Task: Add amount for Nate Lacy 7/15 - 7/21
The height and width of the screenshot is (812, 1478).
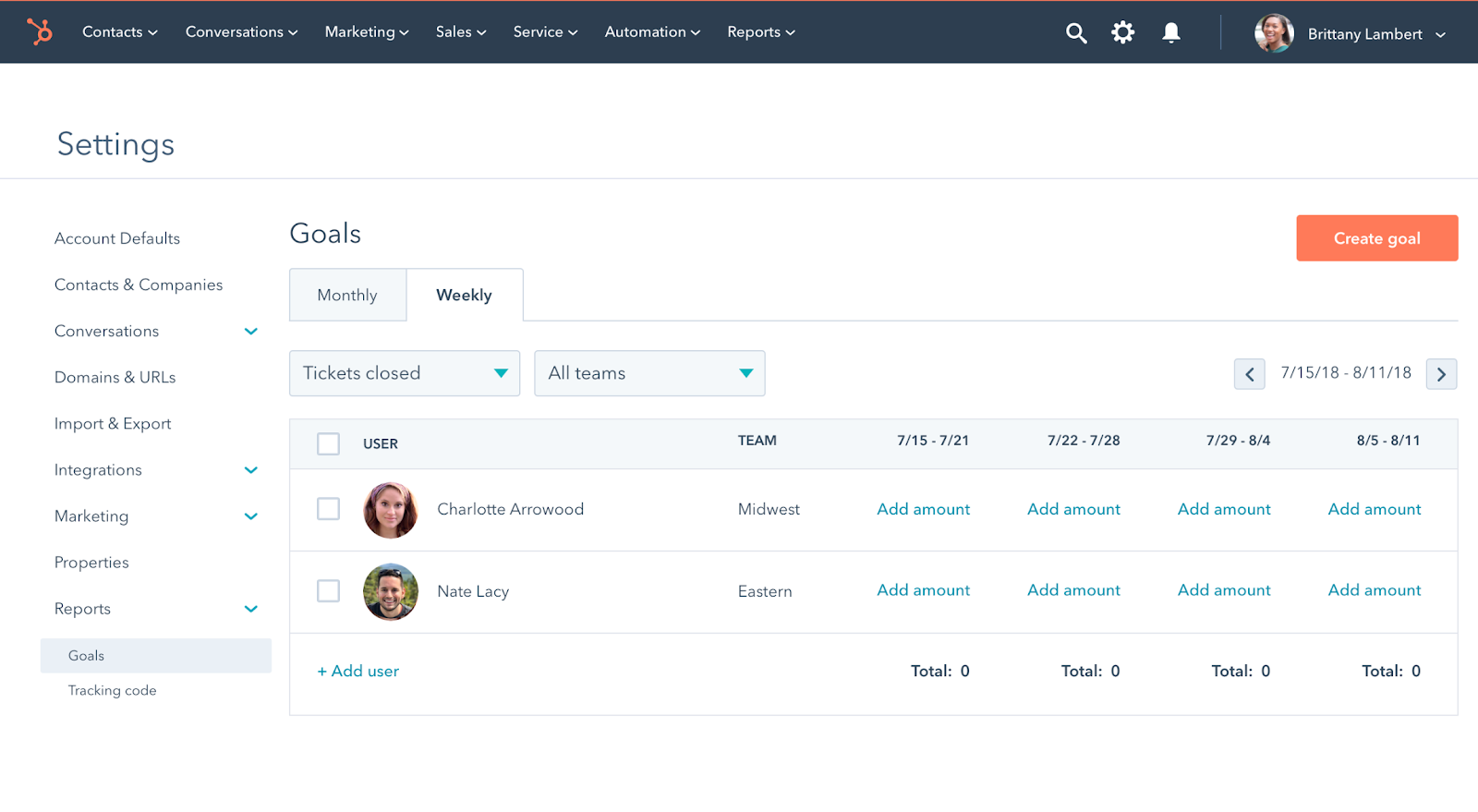Action: pos(924,590)
